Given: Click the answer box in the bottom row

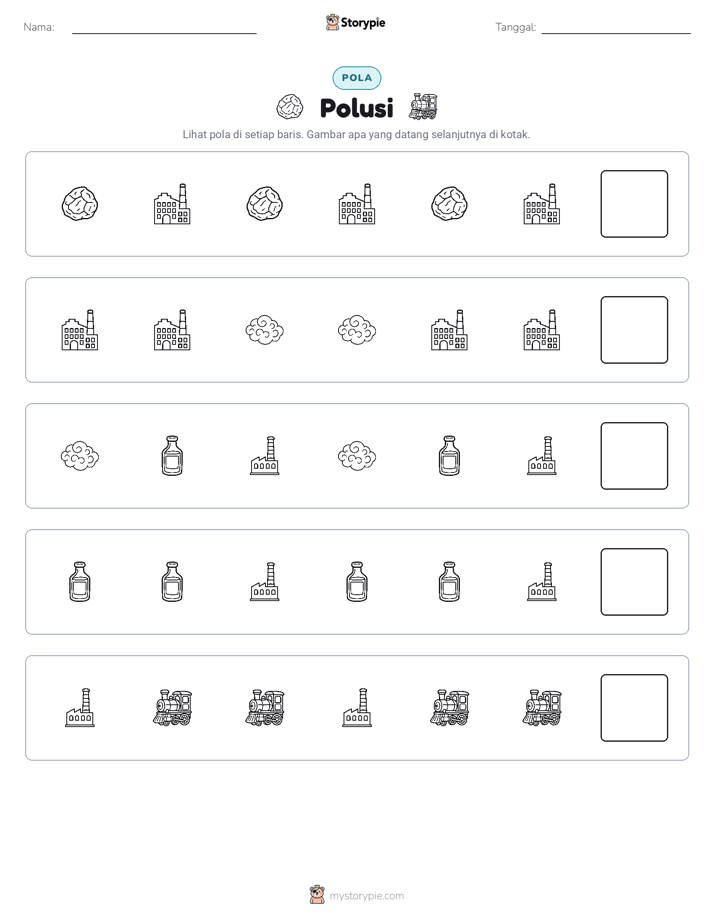Looking at the screenshot, I should [x=634, y=708].
